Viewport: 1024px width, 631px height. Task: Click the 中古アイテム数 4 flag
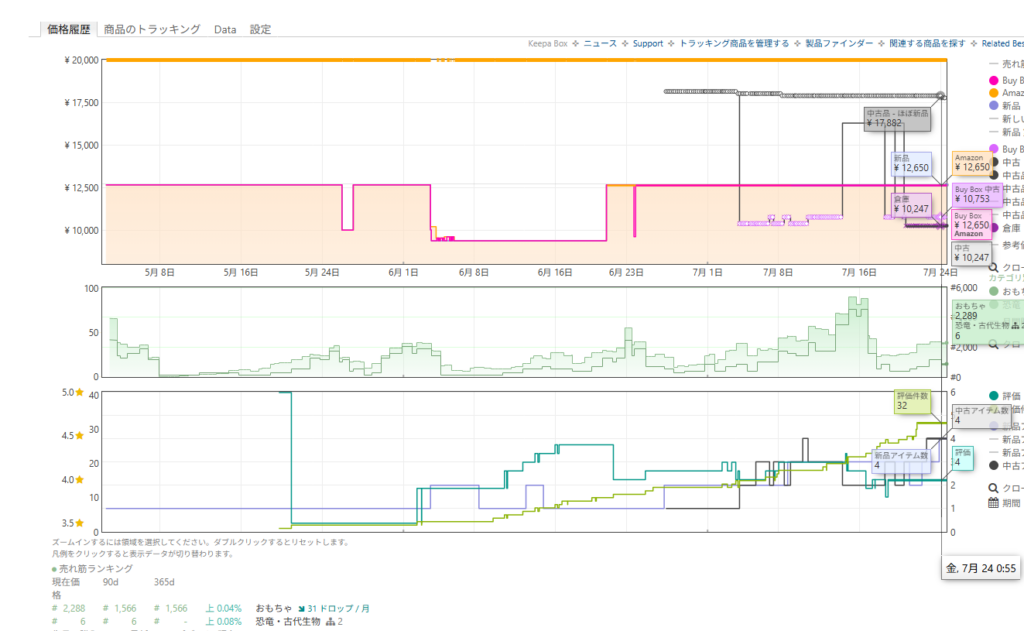[982, 415]
